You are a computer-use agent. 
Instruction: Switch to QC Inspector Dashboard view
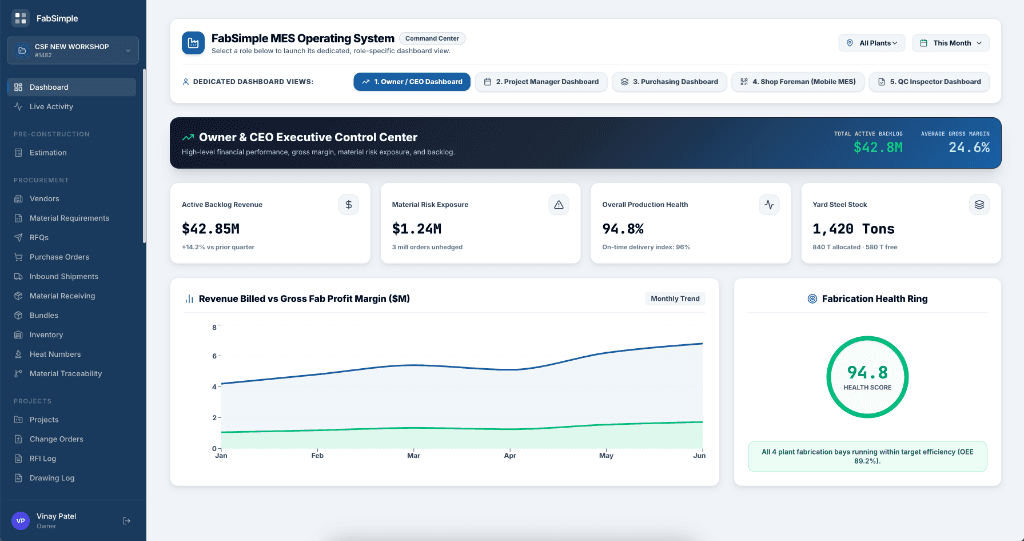929,82
